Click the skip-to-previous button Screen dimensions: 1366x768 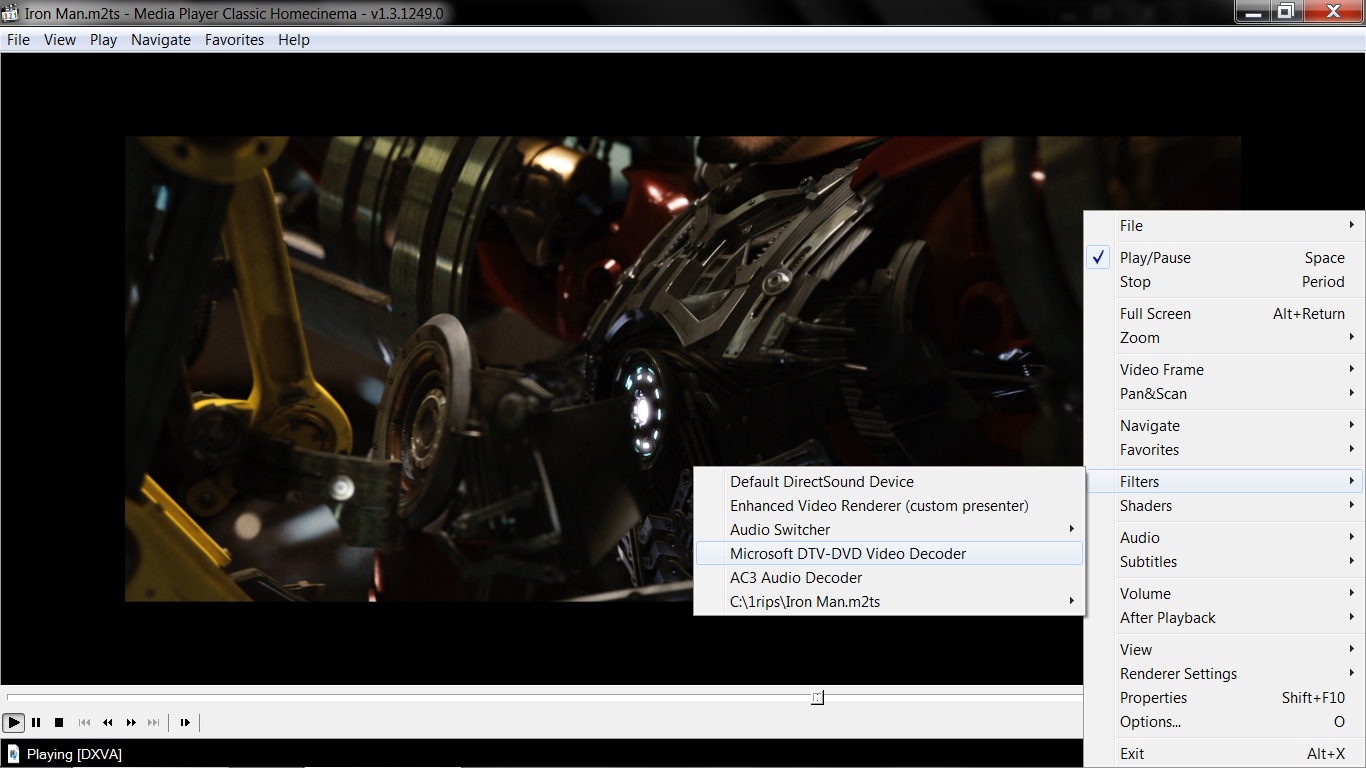(x=84, y=722)
